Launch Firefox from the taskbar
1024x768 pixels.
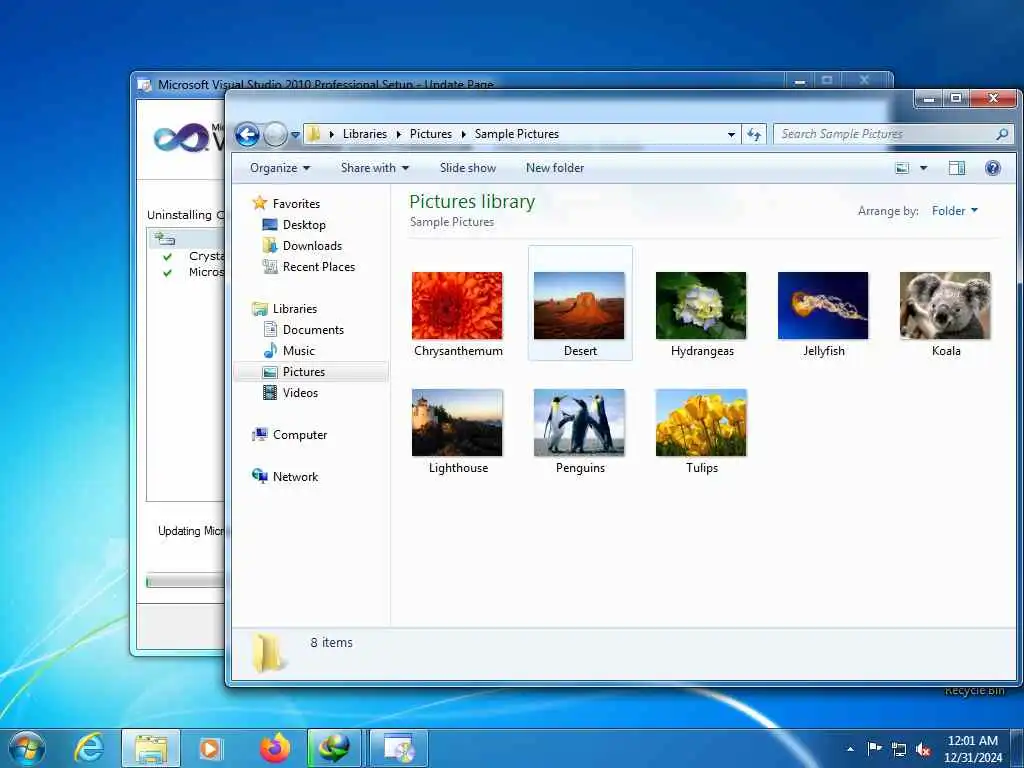(275, 748)
